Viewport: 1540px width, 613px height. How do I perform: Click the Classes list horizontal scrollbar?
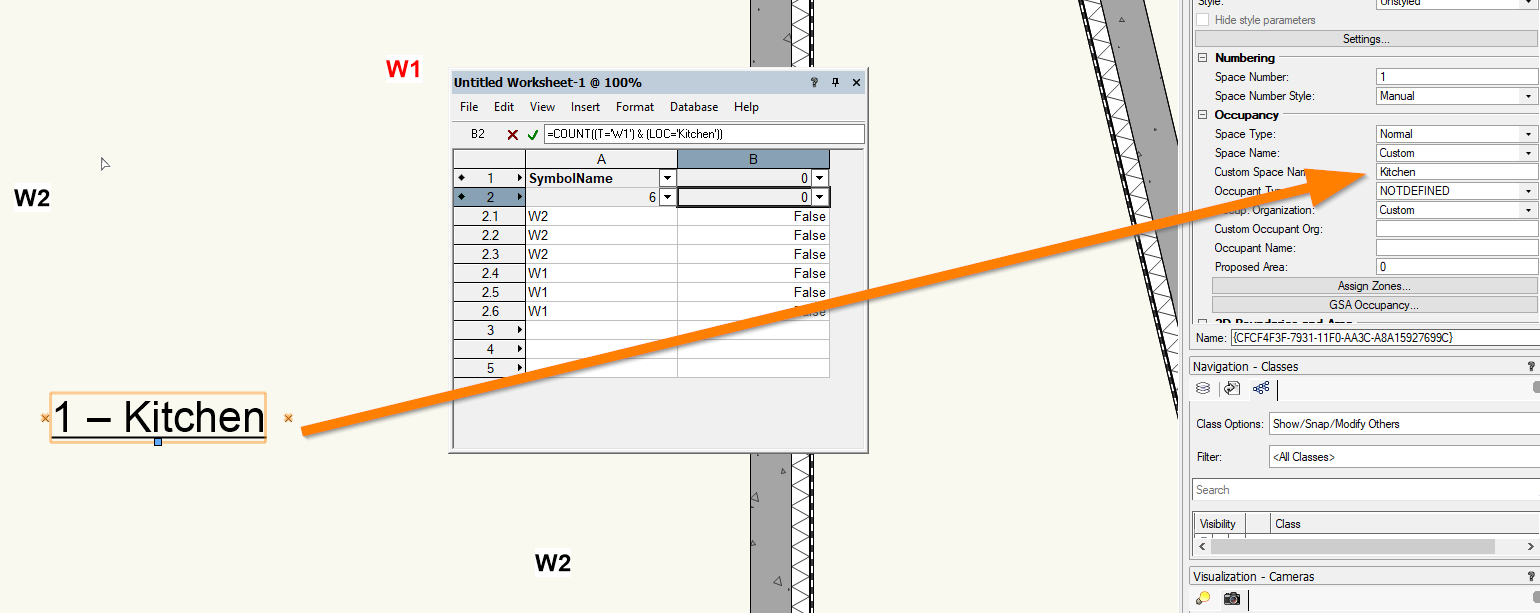[1352, 547]
